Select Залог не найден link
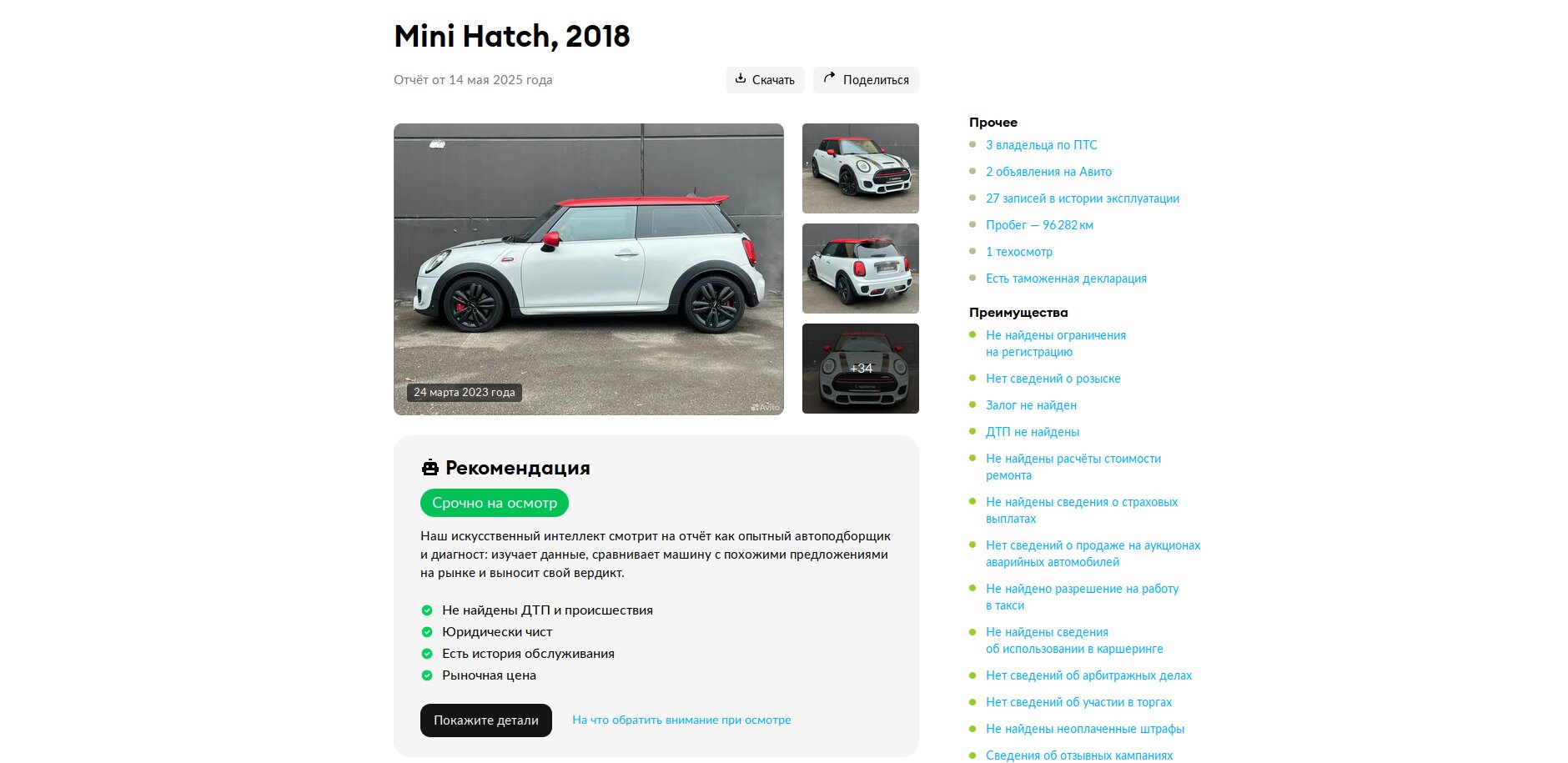This screenshot has height=763, width=1568. (x=1031, y=405)
